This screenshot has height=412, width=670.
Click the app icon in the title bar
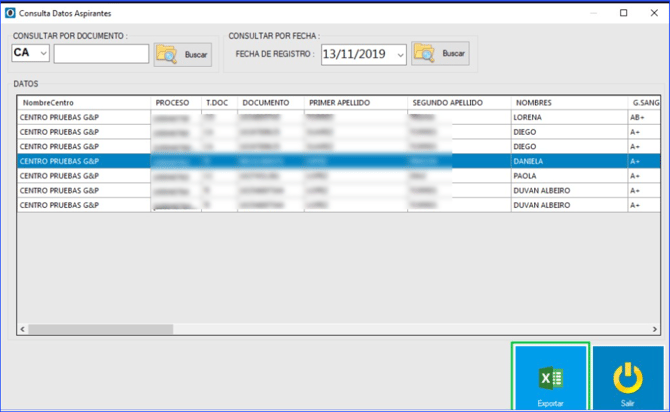pos(10,13)
